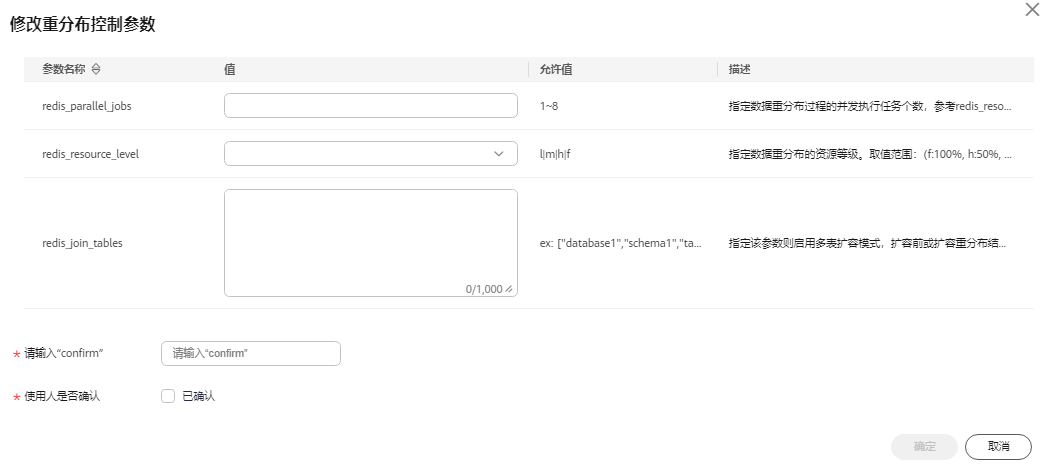Check the 已确认 checkbox
Viewport: 1053px width, 464px height.
click(168, 396)
